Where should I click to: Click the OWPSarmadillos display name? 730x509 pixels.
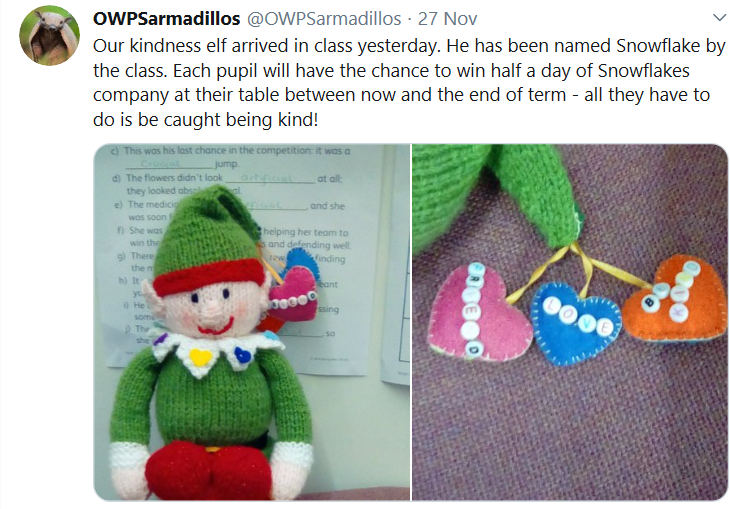click(x=166, y=19)
